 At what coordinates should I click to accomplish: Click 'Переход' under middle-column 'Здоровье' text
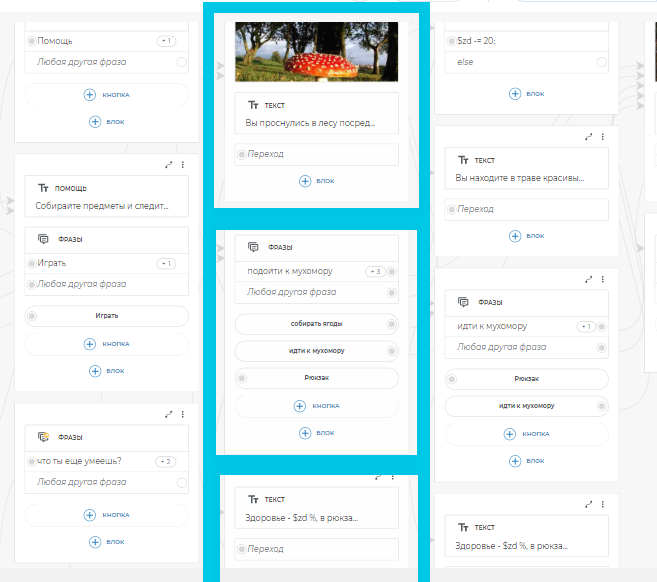(x=317, y=549)
